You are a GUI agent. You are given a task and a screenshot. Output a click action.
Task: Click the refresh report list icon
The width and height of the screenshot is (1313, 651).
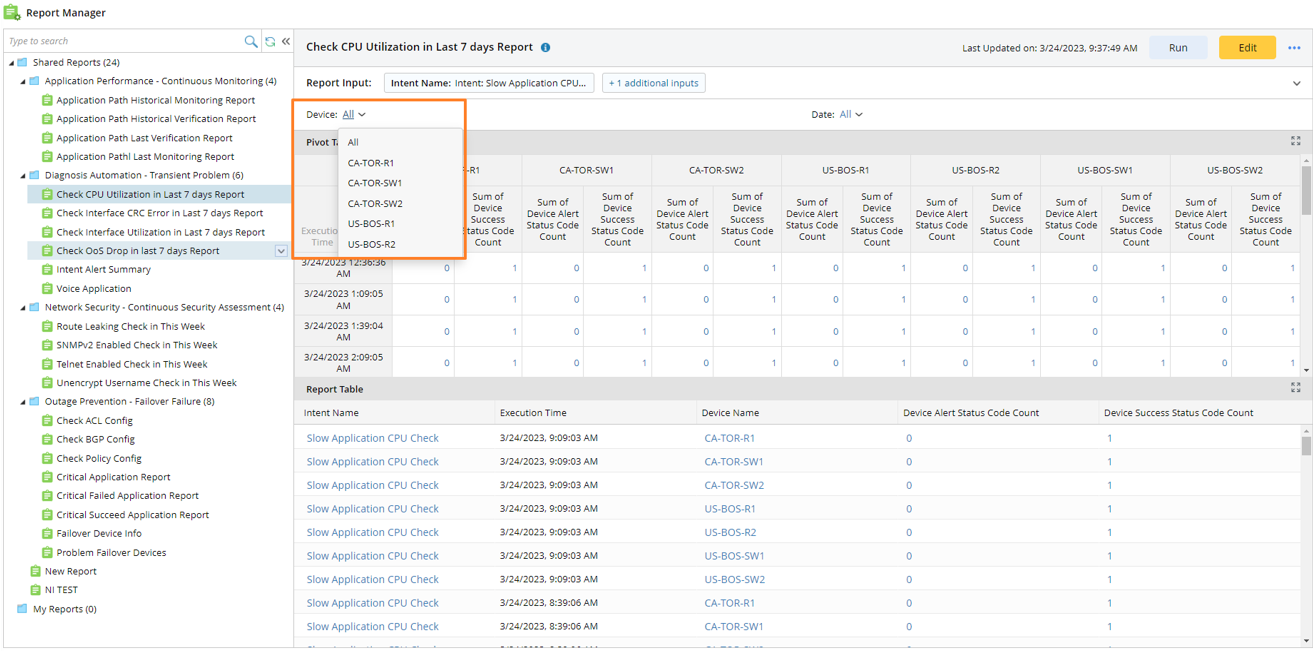269,41
